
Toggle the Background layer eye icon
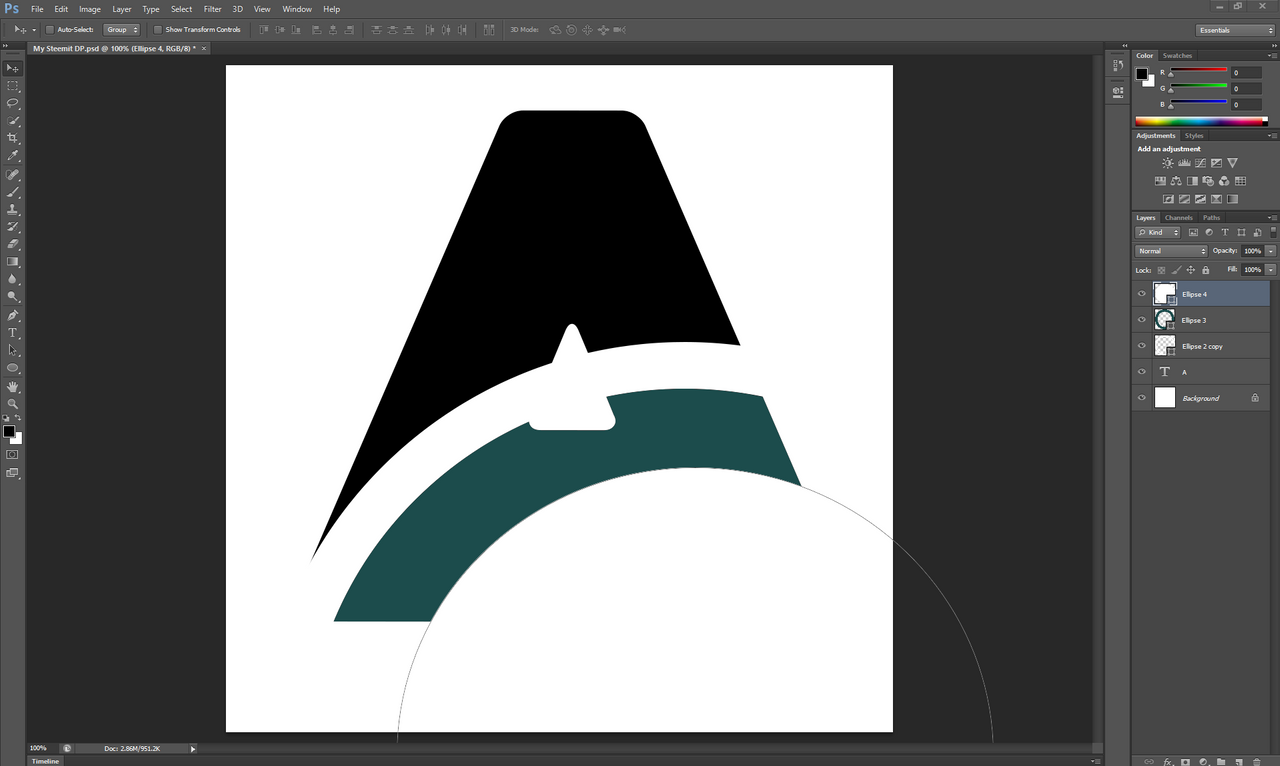[x=1142, y=398]
